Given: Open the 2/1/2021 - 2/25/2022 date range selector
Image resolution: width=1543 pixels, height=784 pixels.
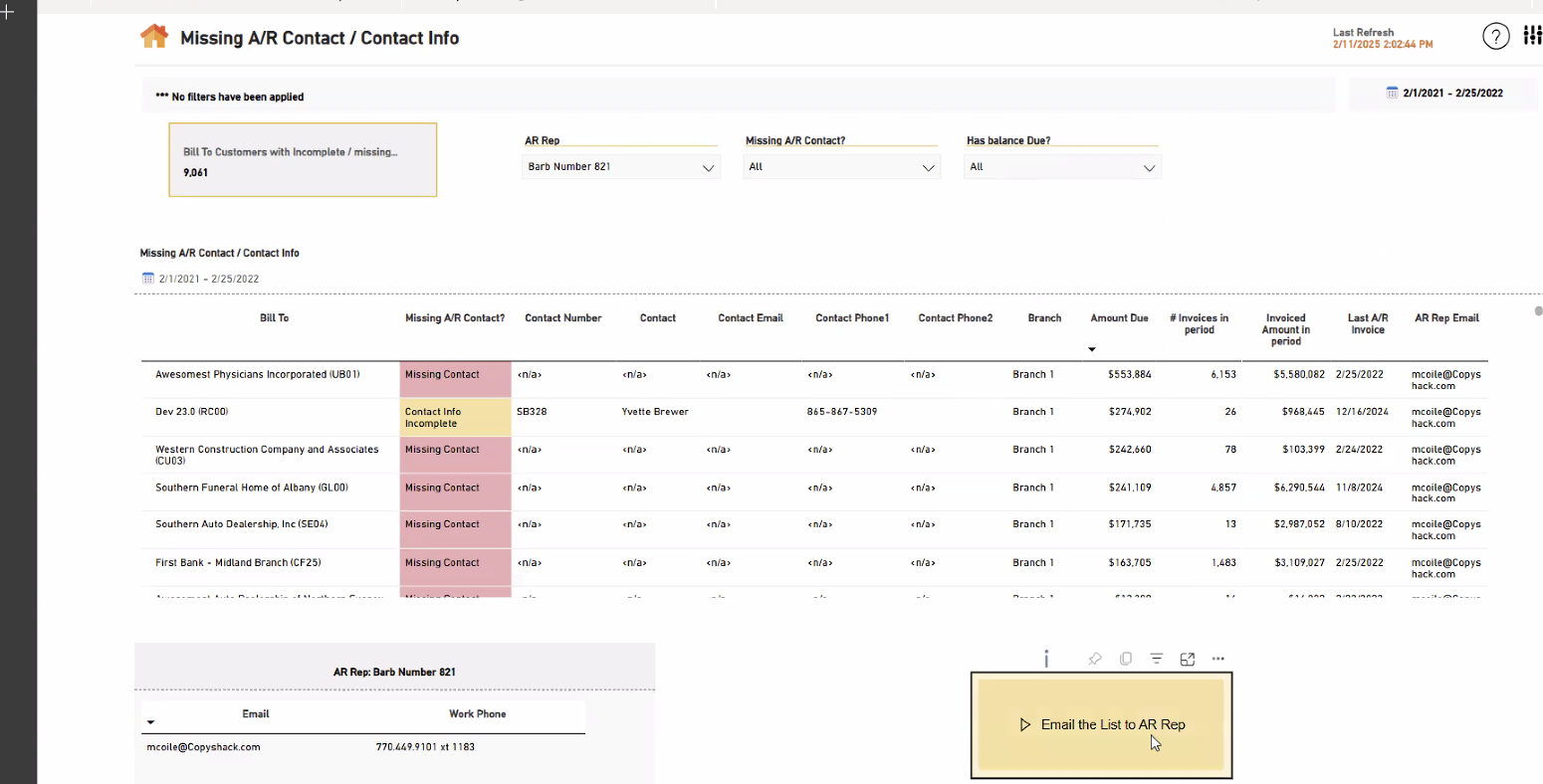Looking at the screenshot, I should point(1443,93).
